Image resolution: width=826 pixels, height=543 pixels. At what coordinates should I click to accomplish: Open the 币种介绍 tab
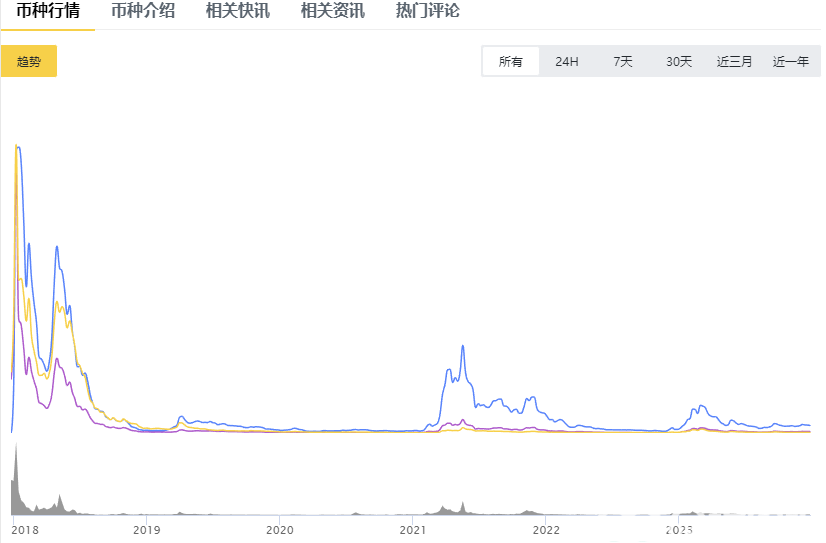[x=142, y=12]
